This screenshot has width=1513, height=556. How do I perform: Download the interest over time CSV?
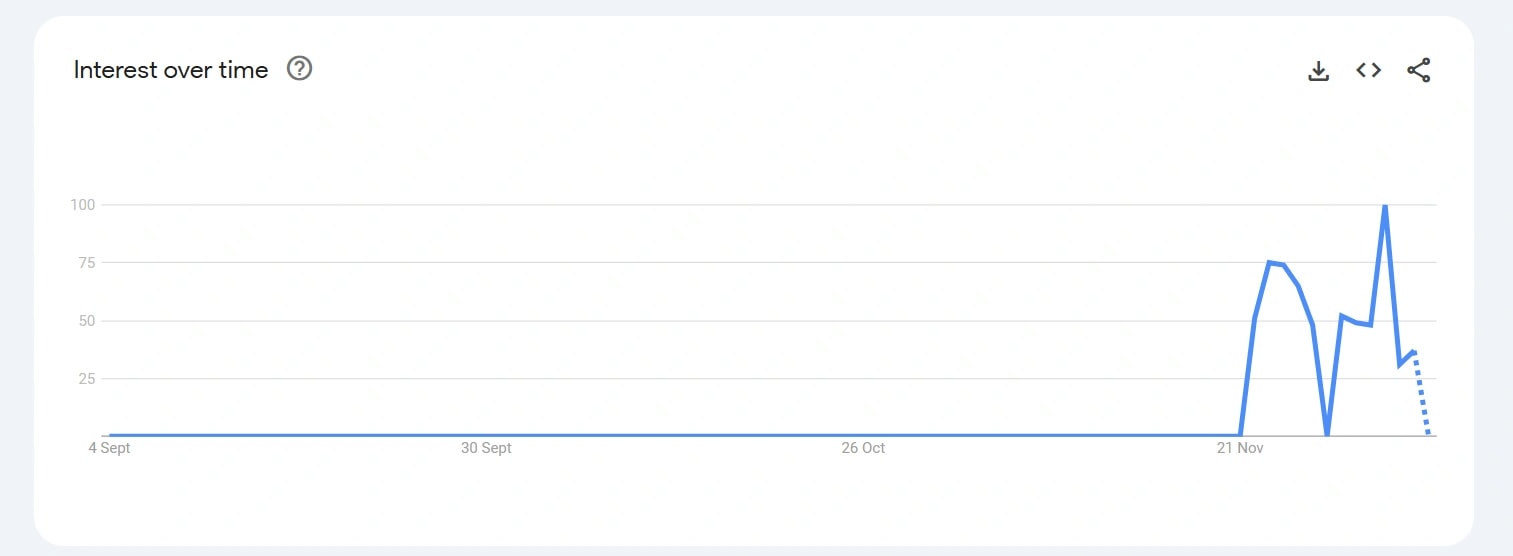tap(1319, 70)
